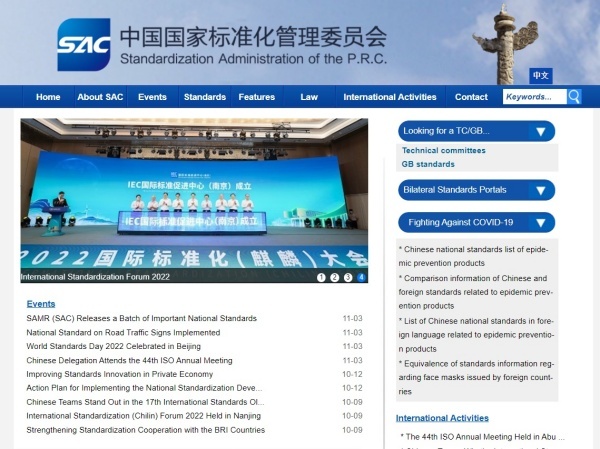
Task: Open the About SAC menu
Action: (100, 97)
